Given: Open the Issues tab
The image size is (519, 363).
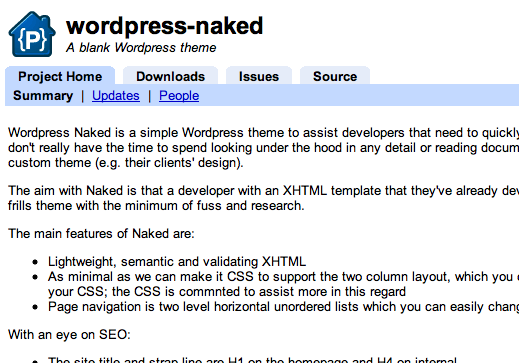Looking at the screenshot, I should [259, 76].
